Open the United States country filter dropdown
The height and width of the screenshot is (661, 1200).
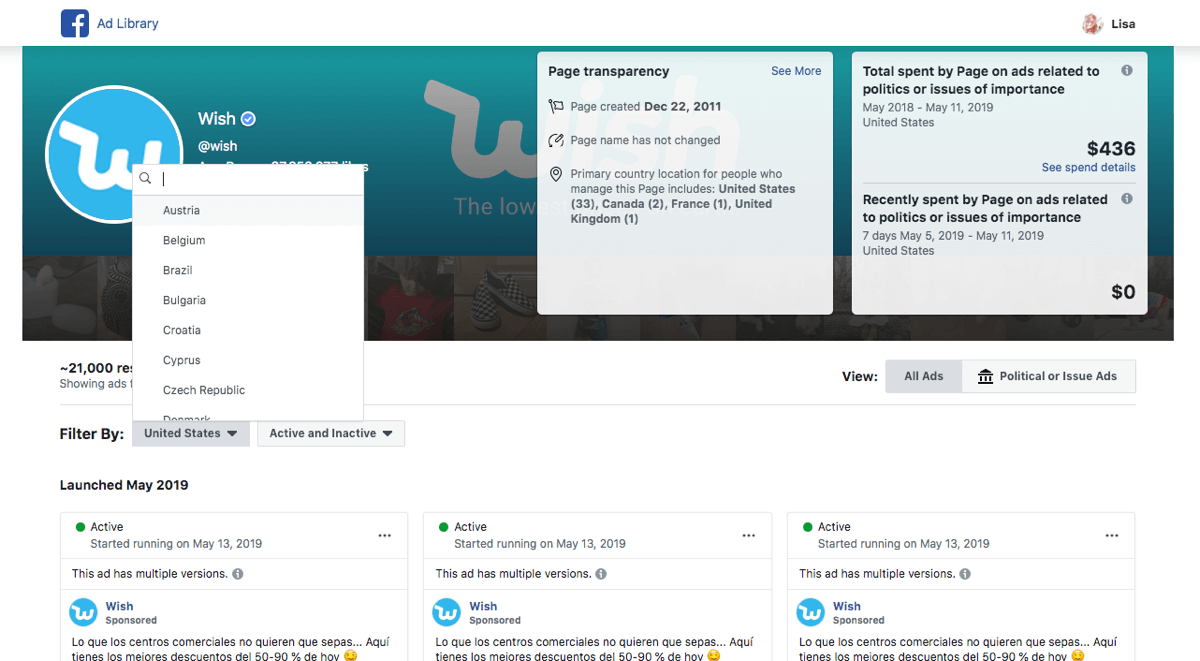[191, 433]
